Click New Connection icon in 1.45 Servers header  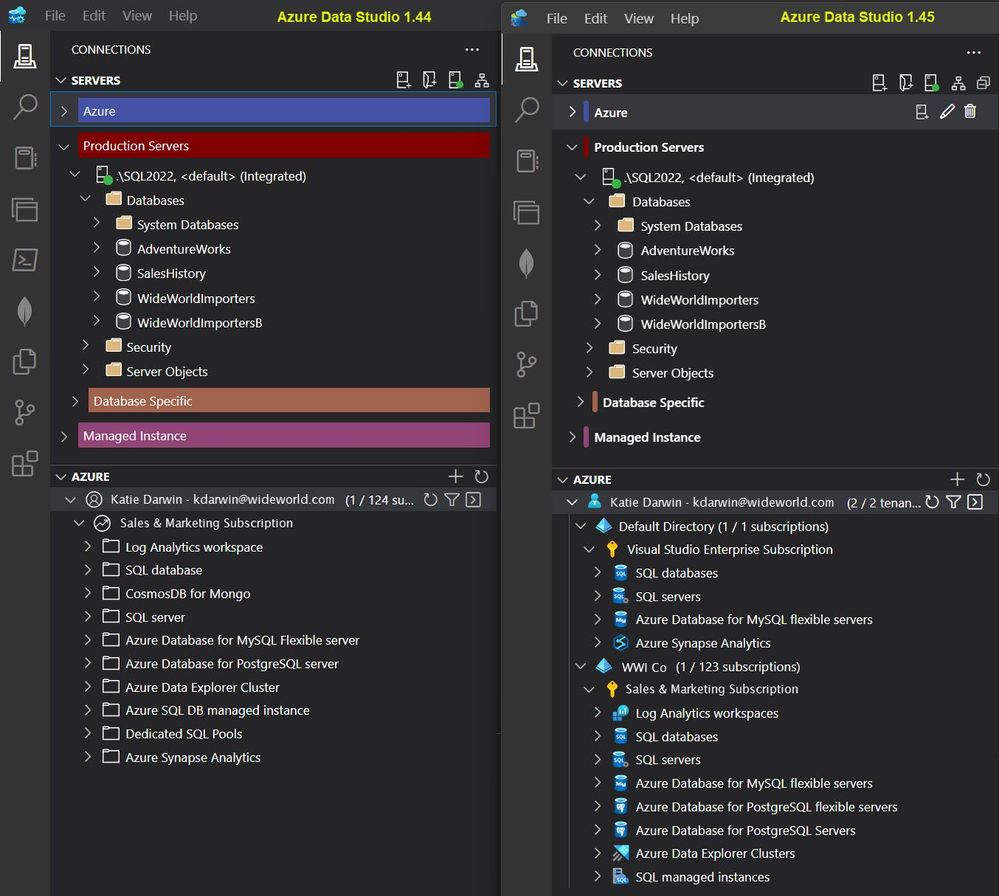(879, 83)
